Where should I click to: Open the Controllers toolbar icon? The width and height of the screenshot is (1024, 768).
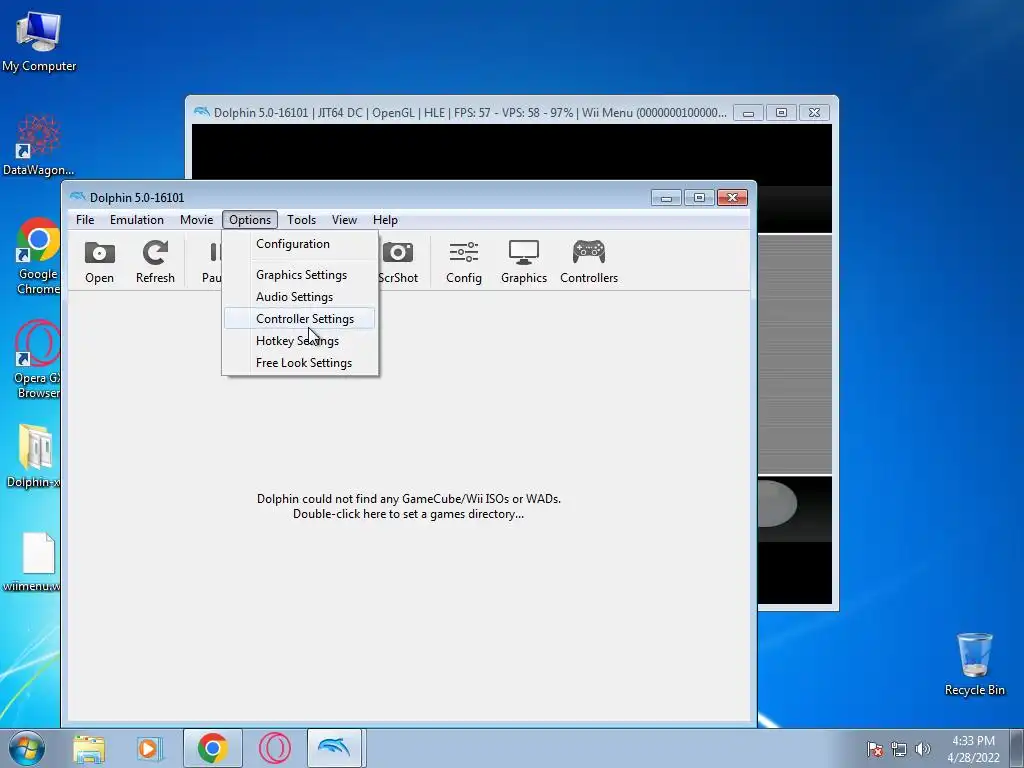tap(588, 261)
